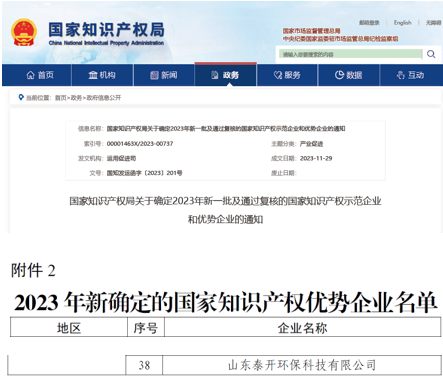Click 政务 in the breadcrumb
This screenshot has width=443, height=379.
[76, 98]
